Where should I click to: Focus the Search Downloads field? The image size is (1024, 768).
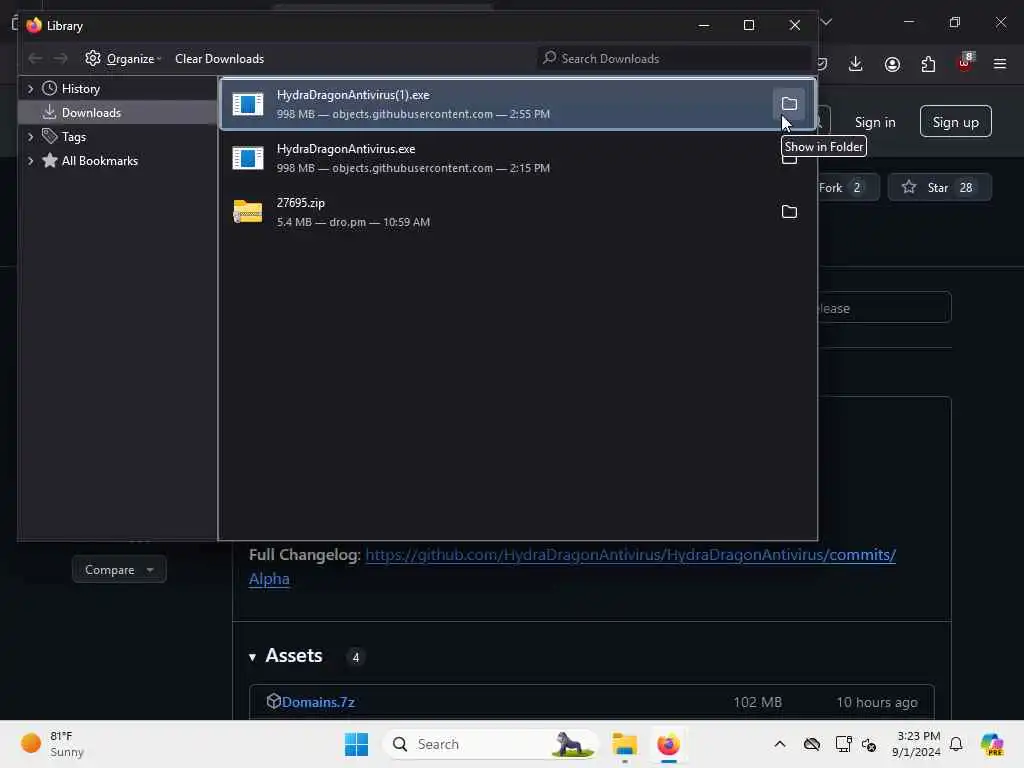click(x=674, y=59)
